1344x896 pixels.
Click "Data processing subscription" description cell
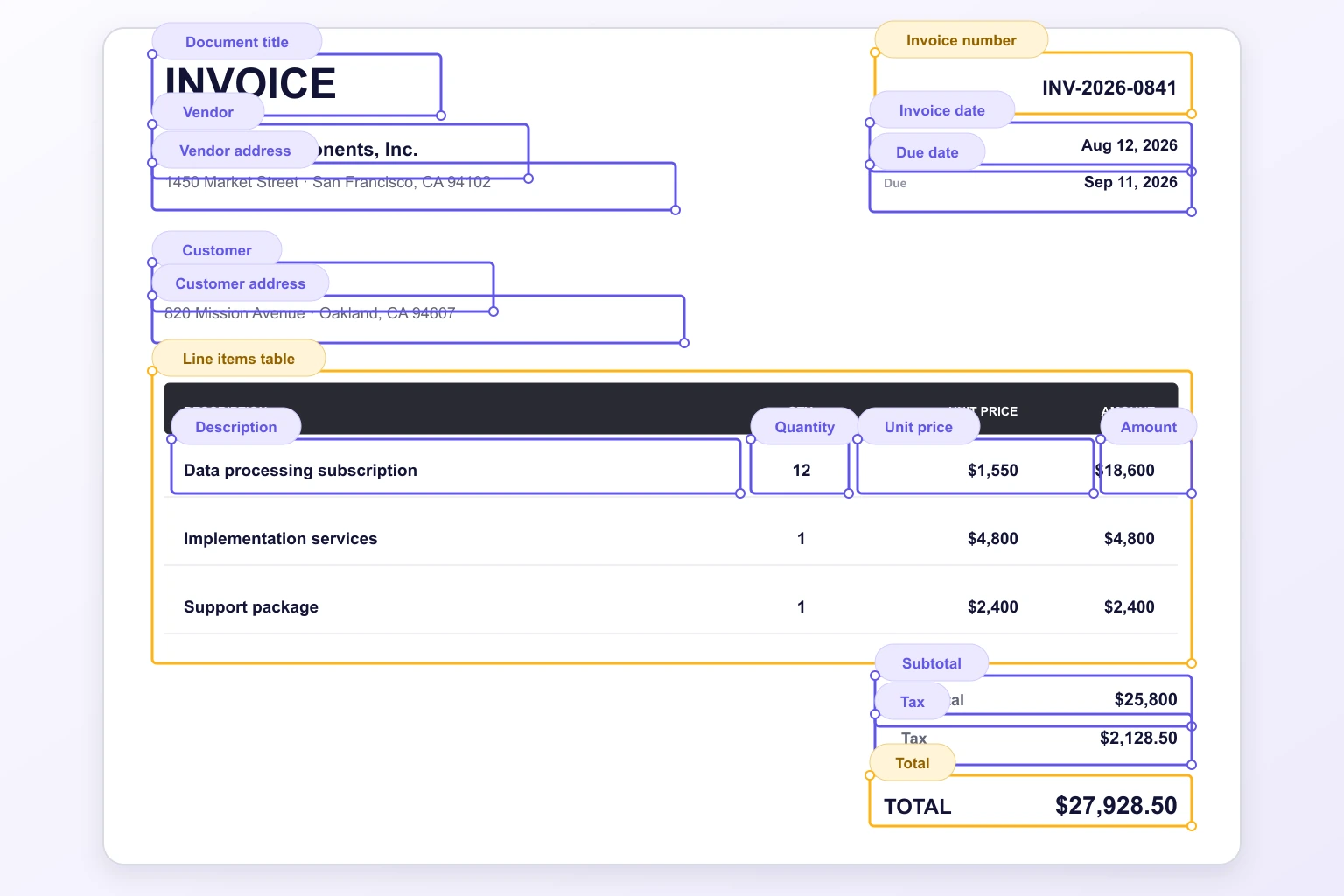coord(300,471)
